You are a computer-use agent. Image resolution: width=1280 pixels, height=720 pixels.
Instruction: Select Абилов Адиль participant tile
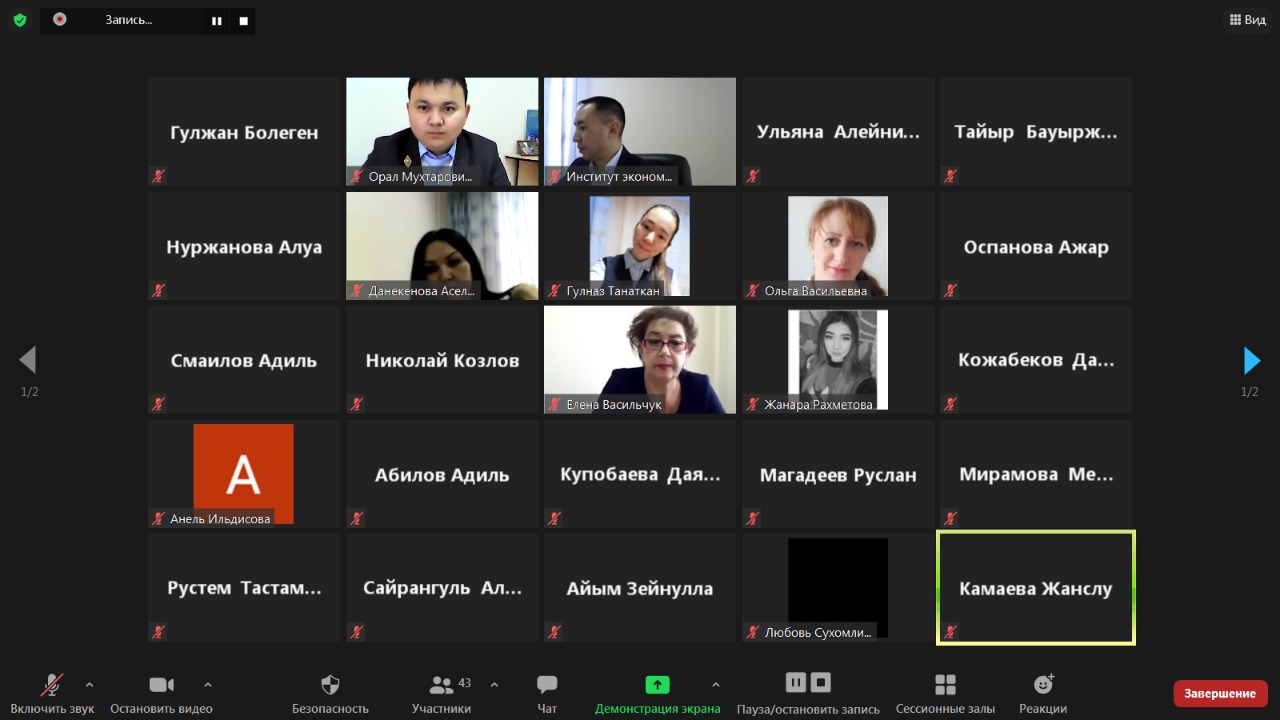click(442, 474)
